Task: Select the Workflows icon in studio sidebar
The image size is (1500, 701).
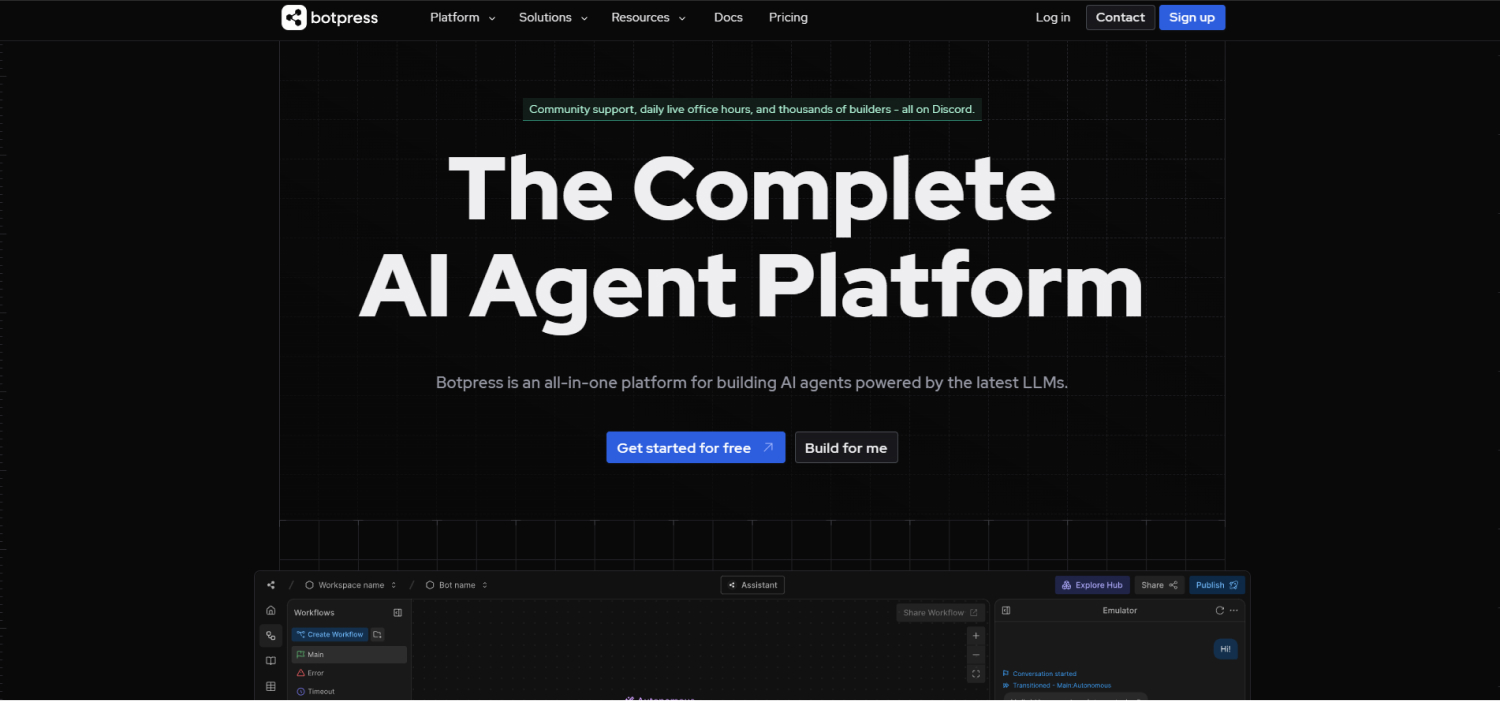Action: [x=271, y=635]
